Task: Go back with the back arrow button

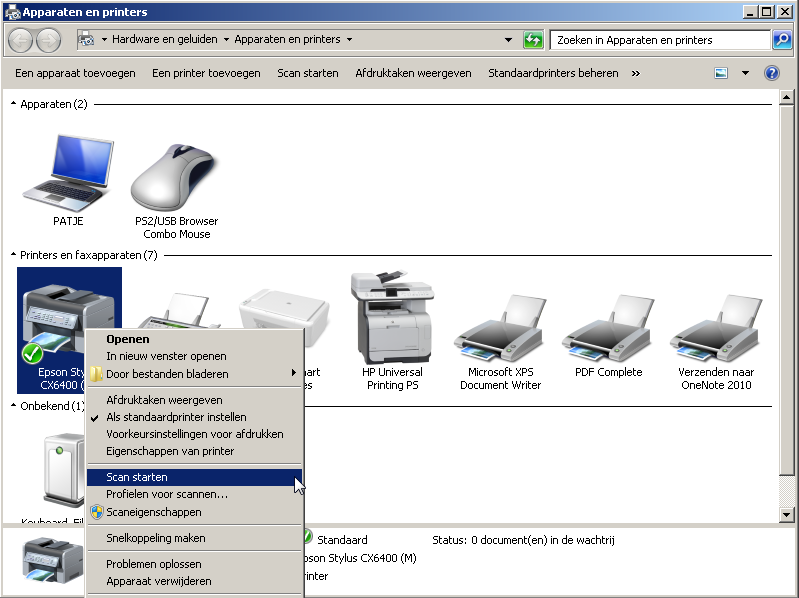Action: tap(20, 40)
